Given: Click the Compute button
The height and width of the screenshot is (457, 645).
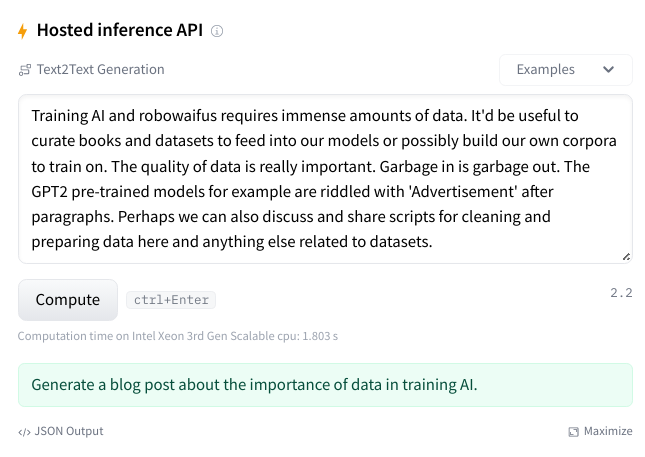Looking at the screenshot, I should 68,300.
